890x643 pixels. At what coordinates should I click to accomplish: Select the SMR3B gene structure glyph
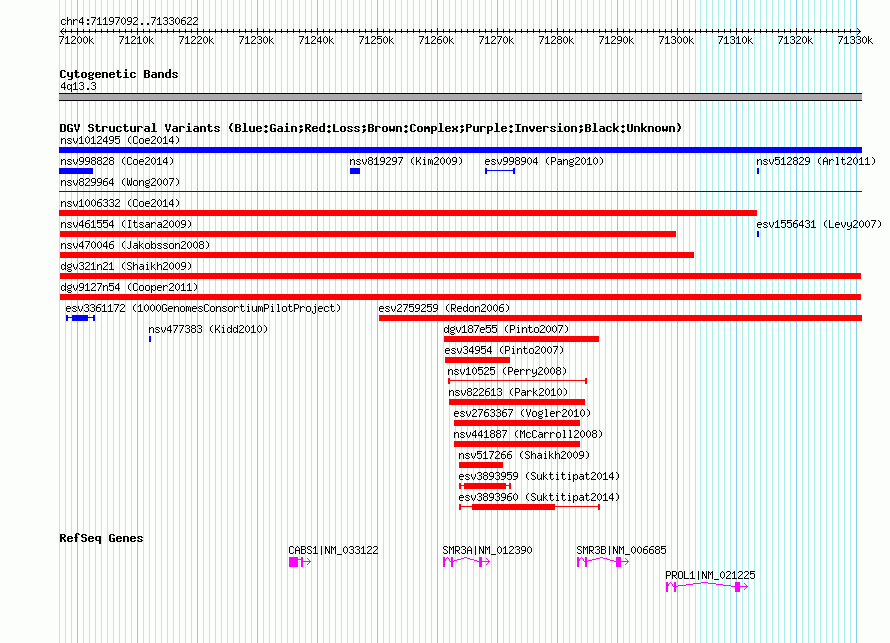click(x=603, y=562)
